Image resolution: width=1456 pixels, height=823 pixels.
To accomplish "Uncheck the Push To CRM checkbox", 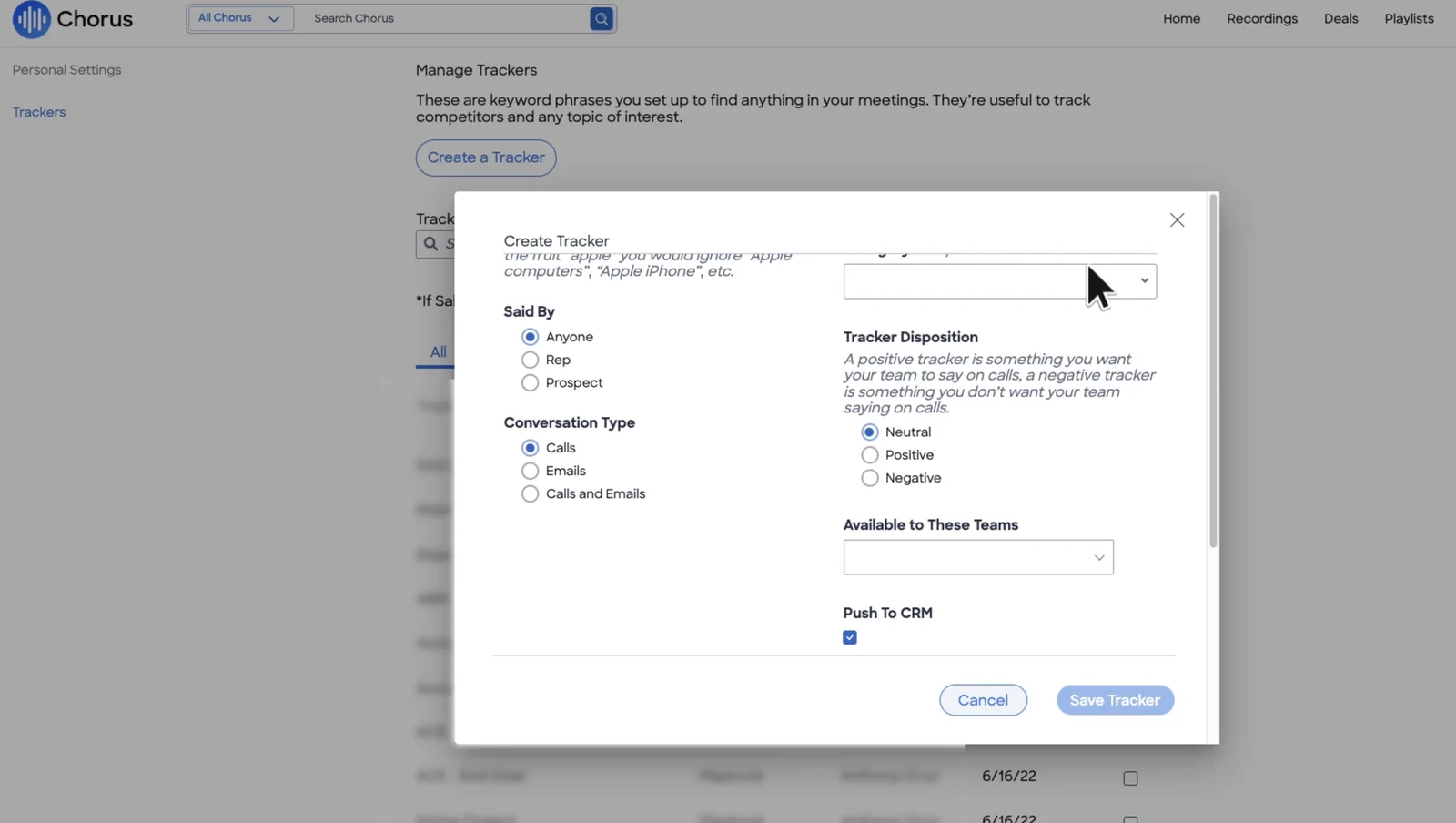I will pos(850,637).
